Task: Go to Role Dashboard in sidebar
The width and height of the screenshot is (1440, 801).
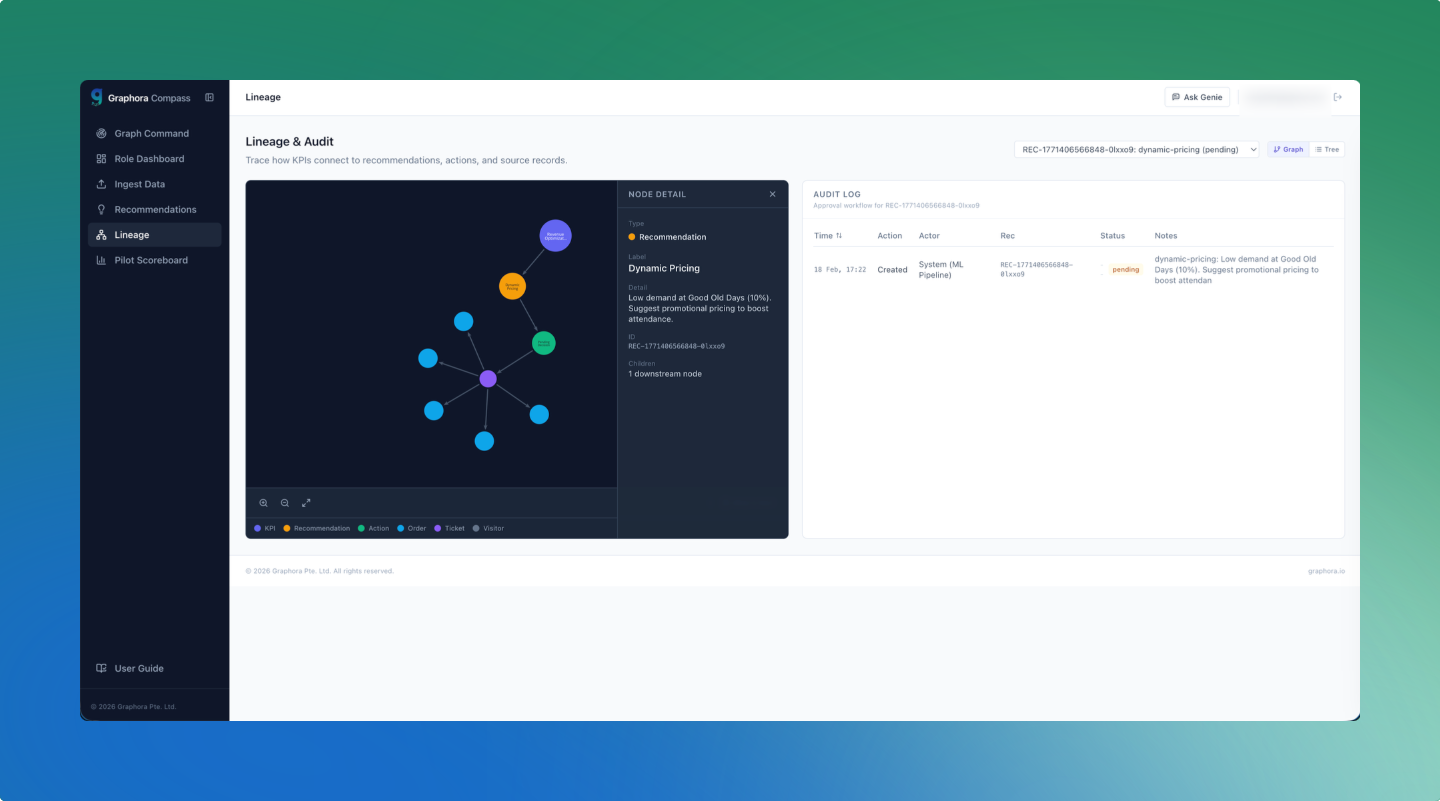Action: pos(155,159)
